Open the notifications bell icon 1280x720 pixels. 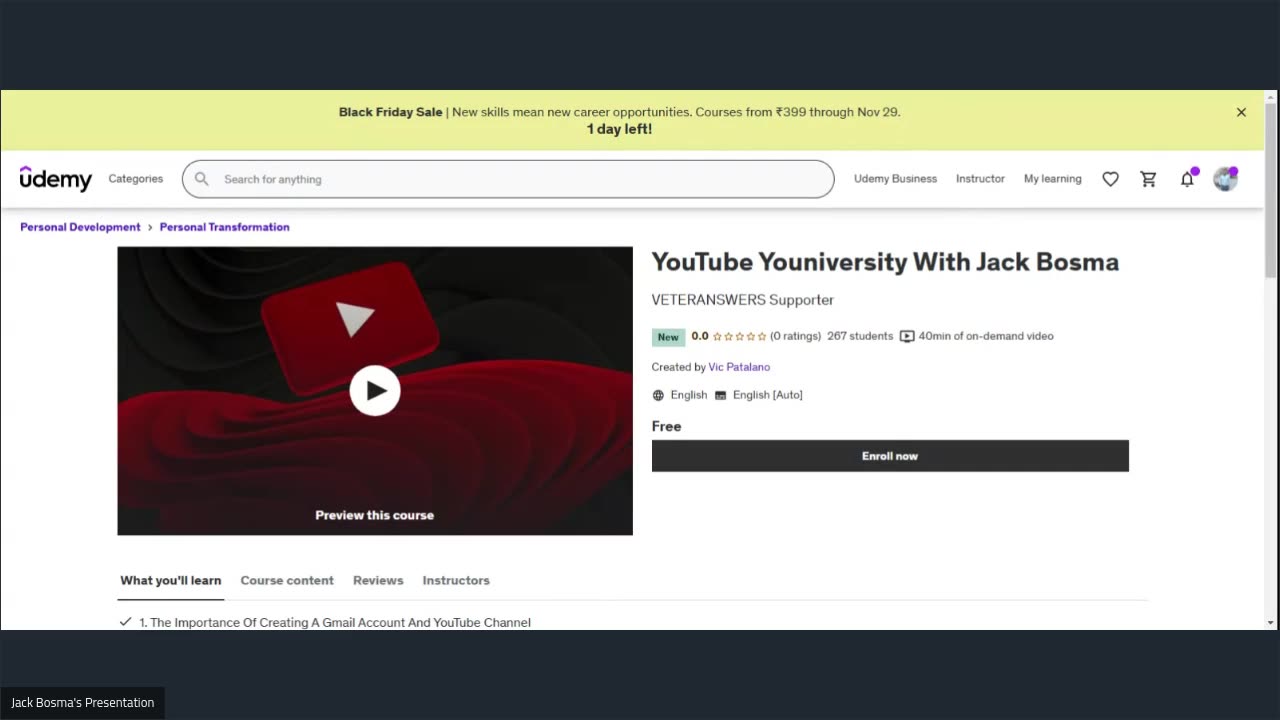point(1187,179)
